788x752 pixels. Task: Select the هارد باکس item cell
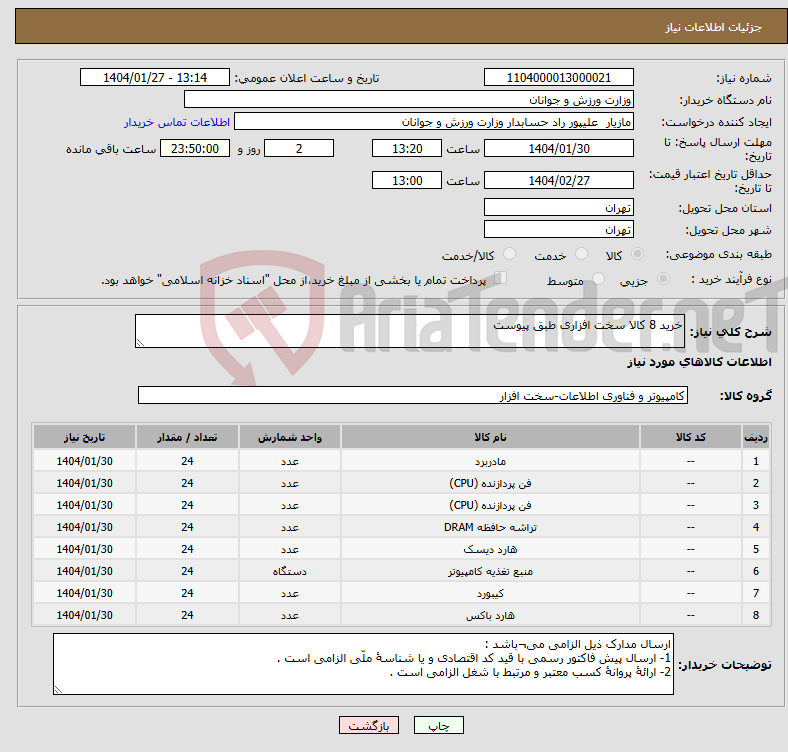[490, 615]
